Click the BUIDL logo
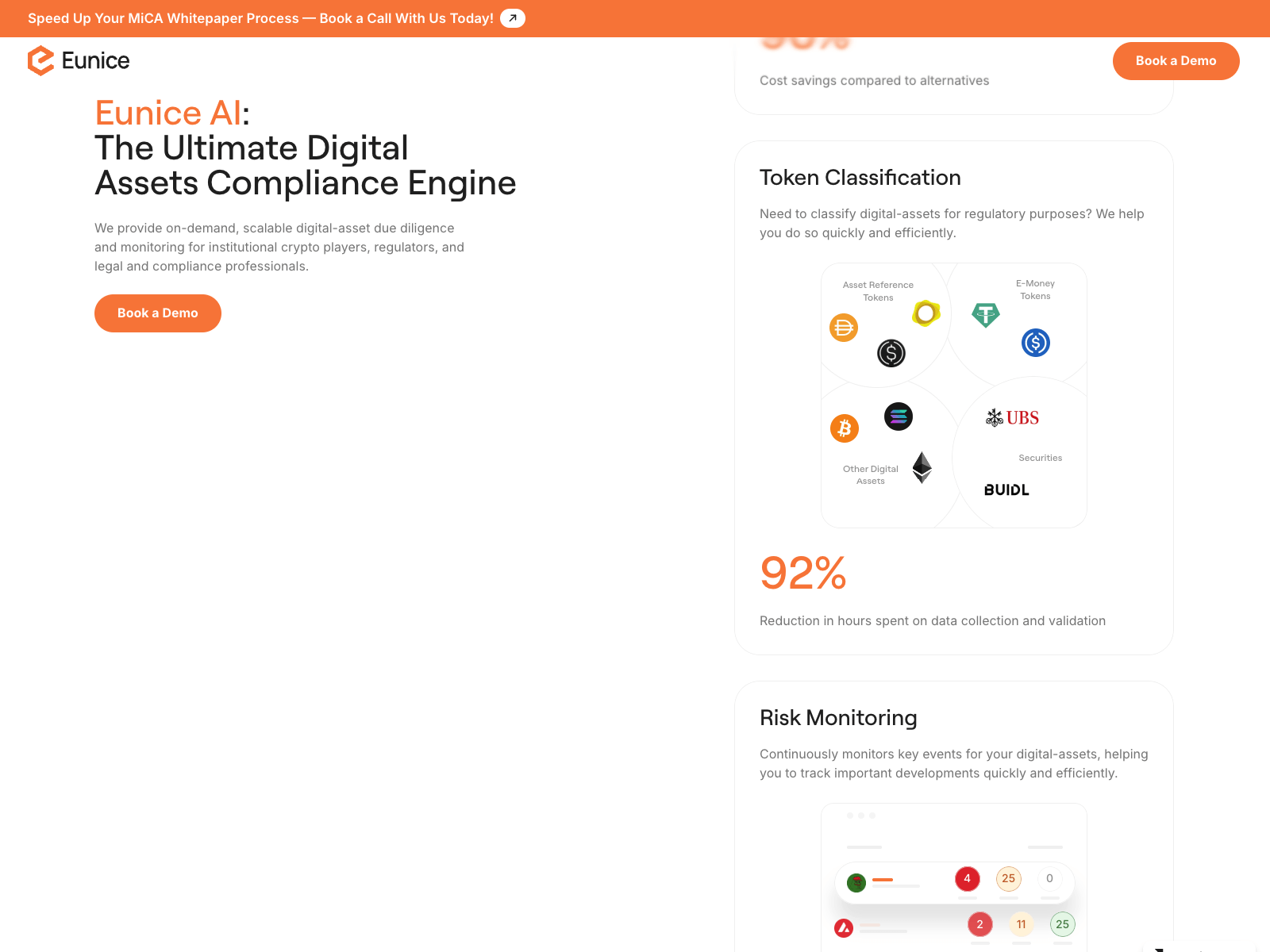Screen dimensions: 1270x952 tap(1006, 490)
